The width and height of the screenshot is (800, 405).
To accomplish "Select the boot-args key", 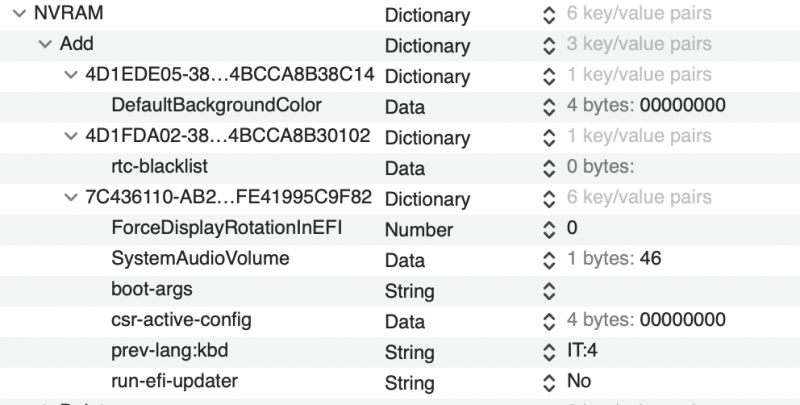I will point(152,290).
